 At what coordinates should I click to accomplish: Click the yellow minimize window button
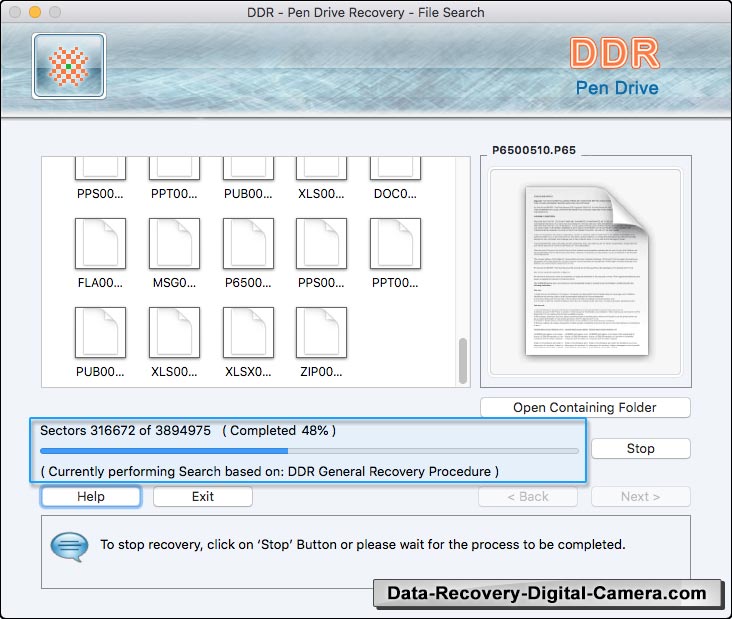click(35, 12)
